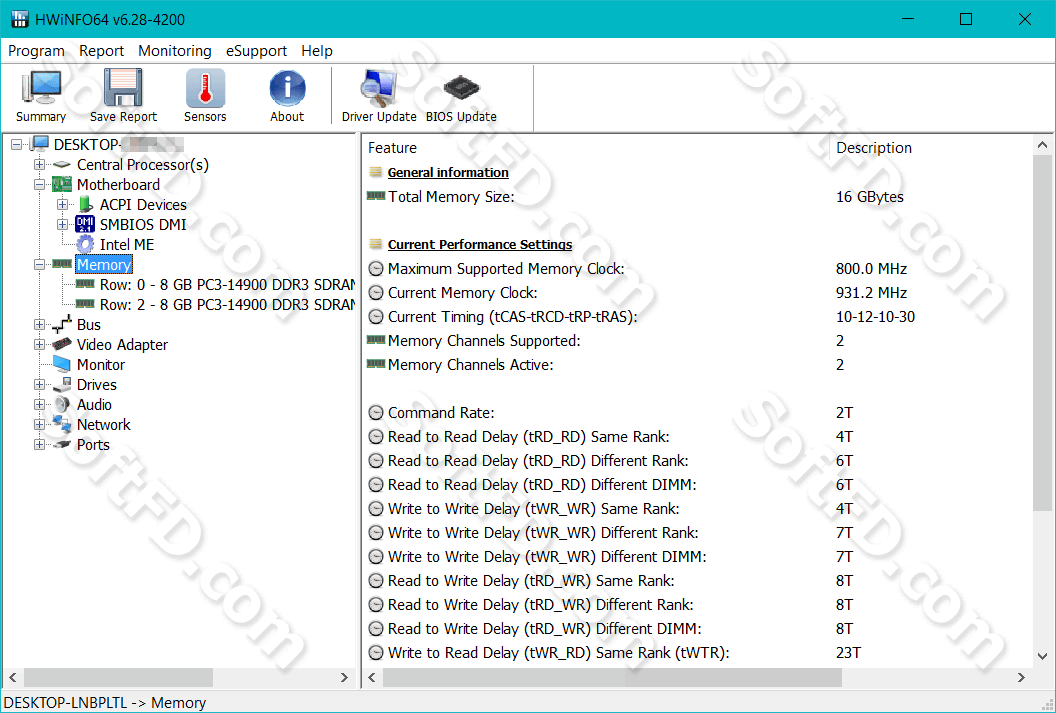Viewport: 1056px width, 713px height.
Task: Open the Help menu
Action: pyautogui.click(x=317, y=51)
